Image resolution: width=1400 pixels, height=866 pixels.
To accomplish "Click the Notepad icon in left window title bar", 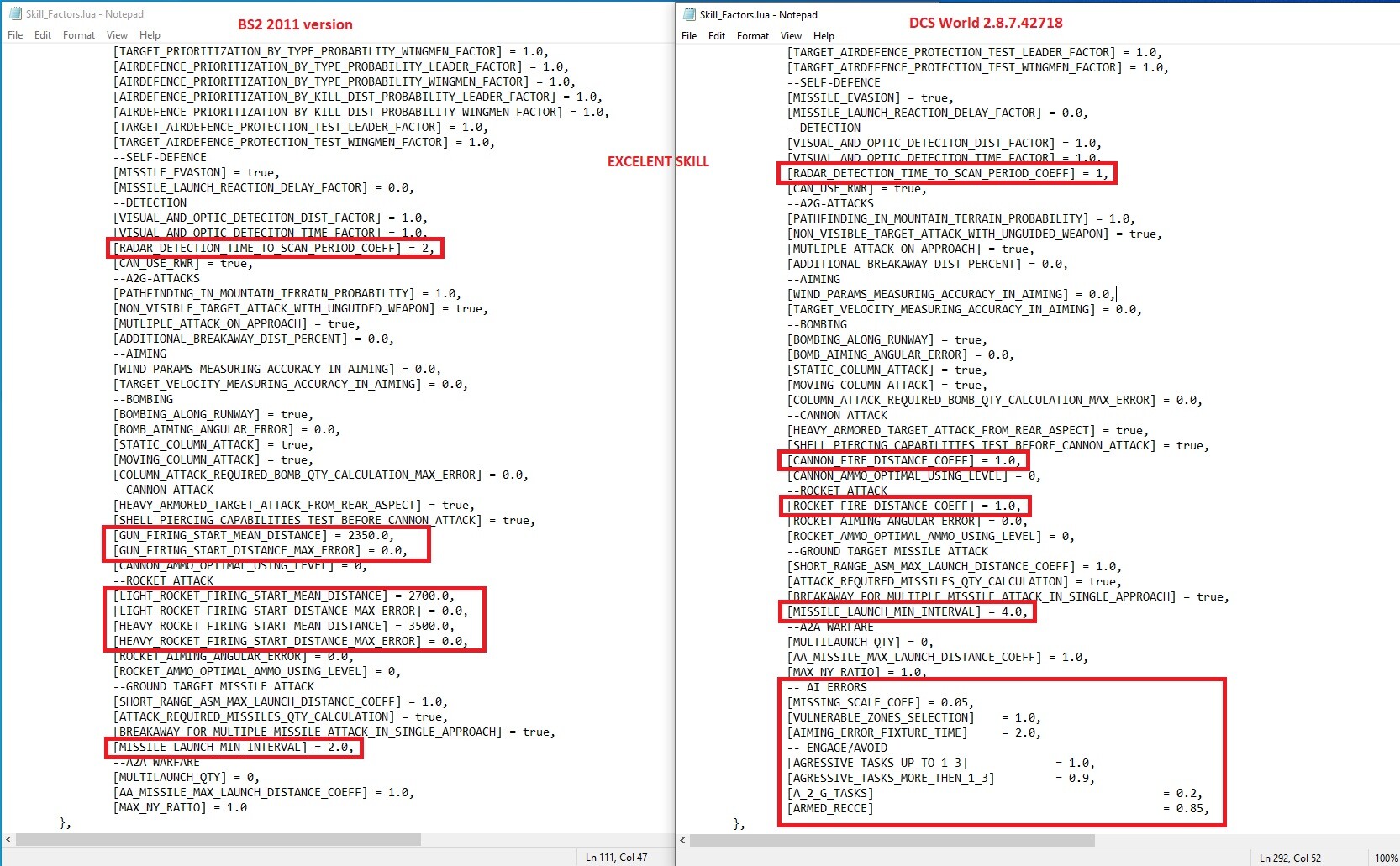I will tap(15, 14).
